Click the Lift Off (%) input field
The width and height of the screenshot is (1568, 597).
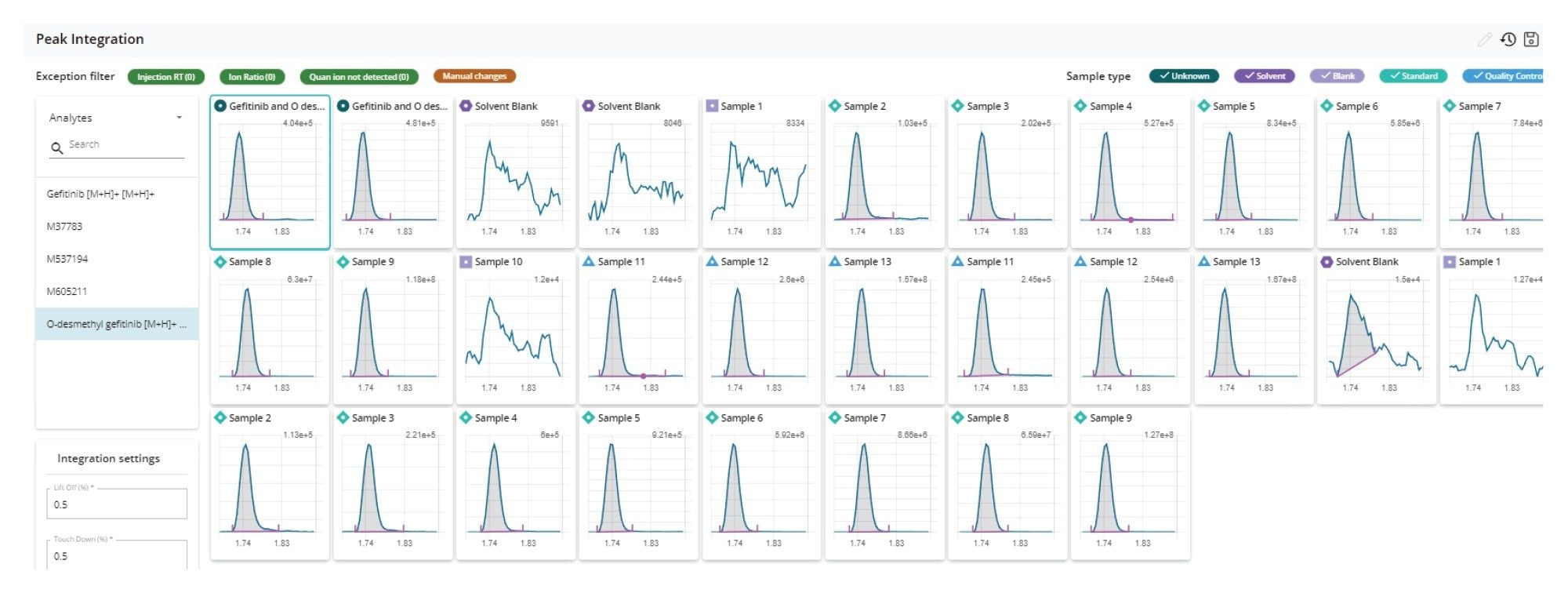tap(117, 504)
